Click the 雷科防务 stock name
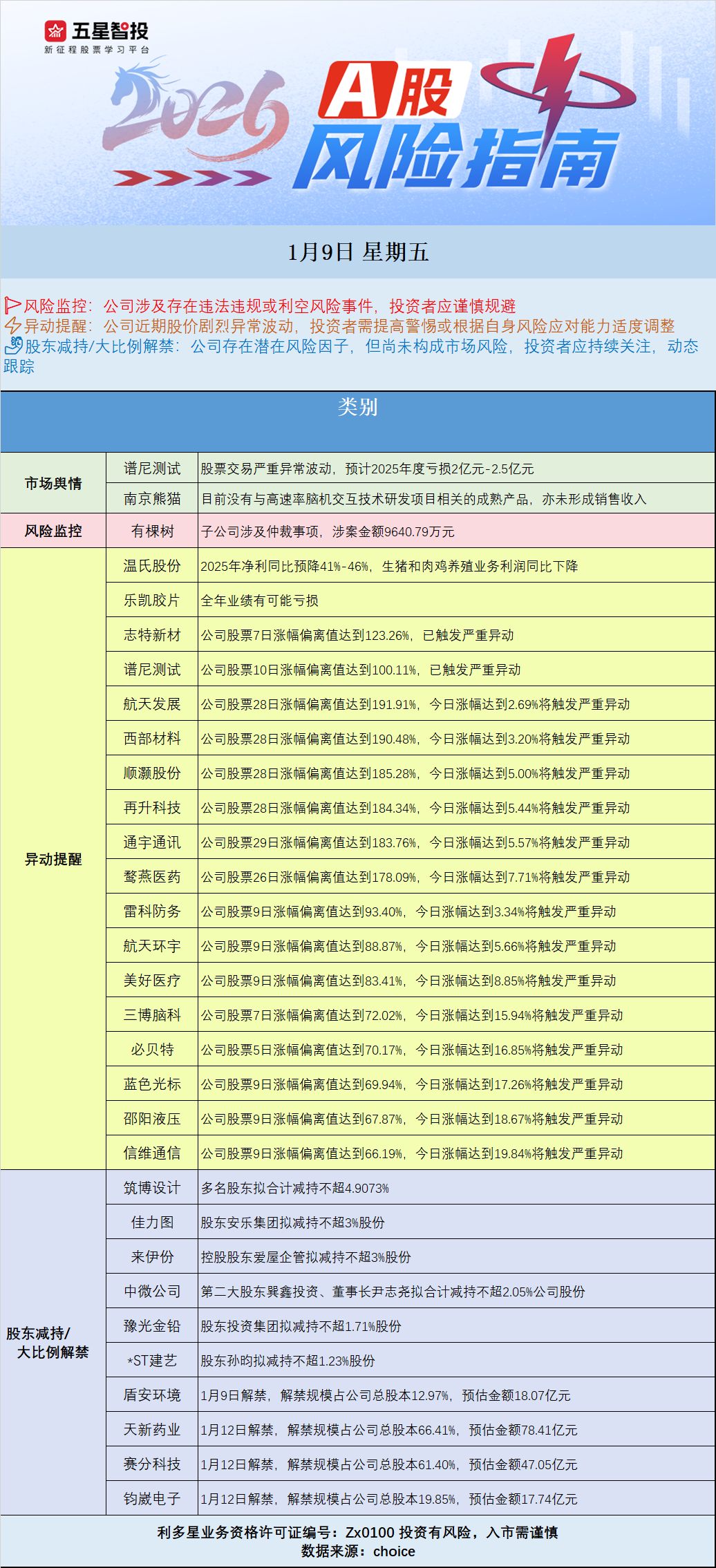This screenshot has width=716, height=1568. 152,911
